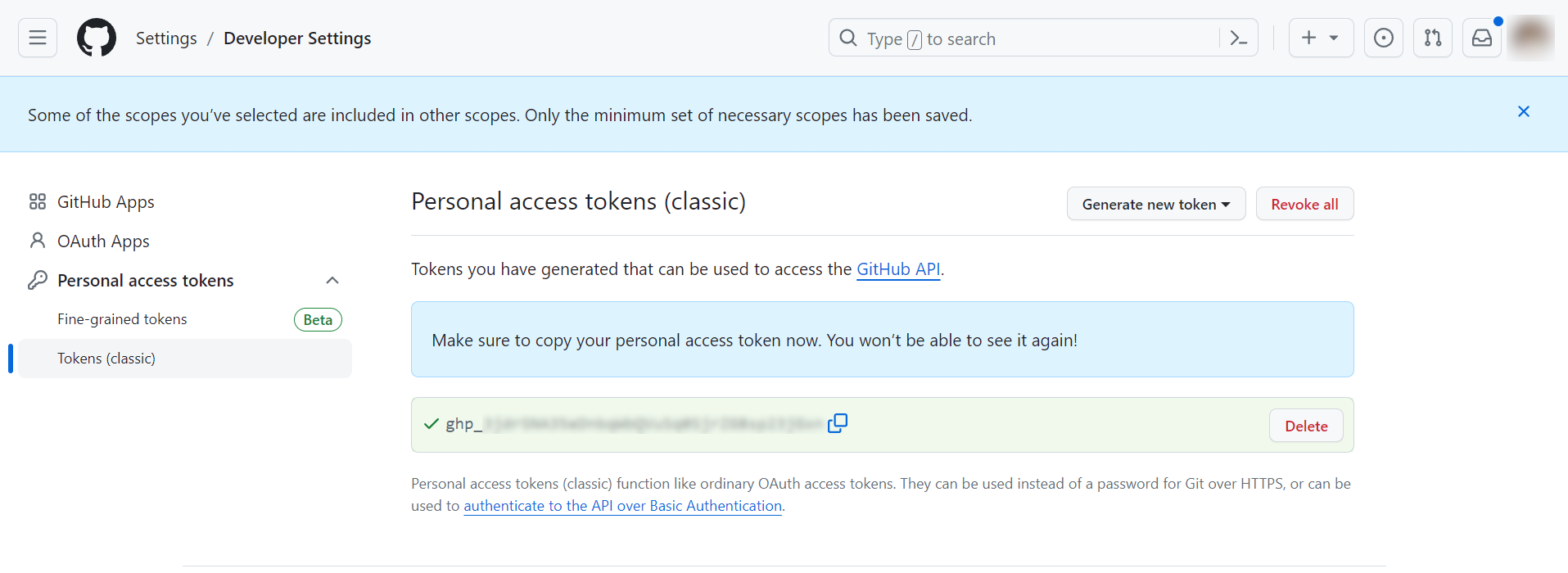Open the notifications inbox icon
1568x573 pixels.
[x=1481, y=38]
